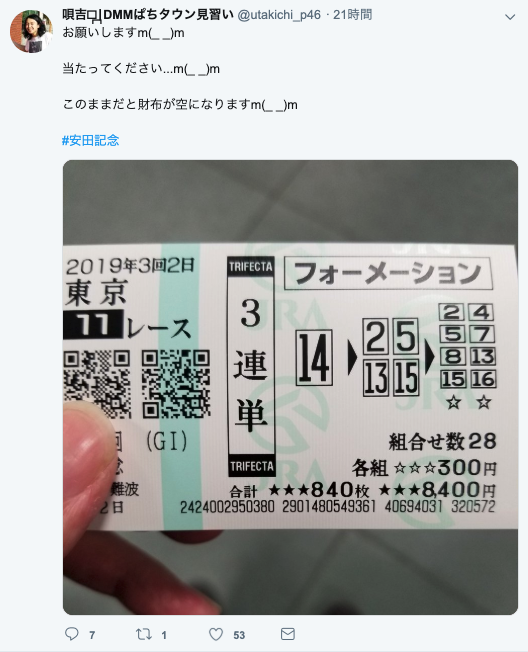This screenshot has height=652, width=528.
Task: Click the like count number 53
Action: pos(239,635)
